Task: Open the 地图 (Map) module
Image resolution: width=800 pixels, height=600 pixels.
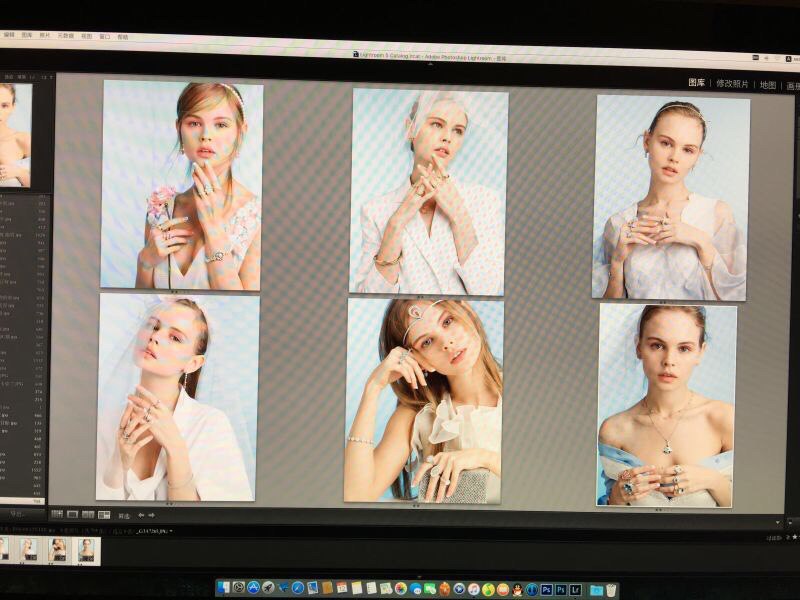Action: pos(768,85)
